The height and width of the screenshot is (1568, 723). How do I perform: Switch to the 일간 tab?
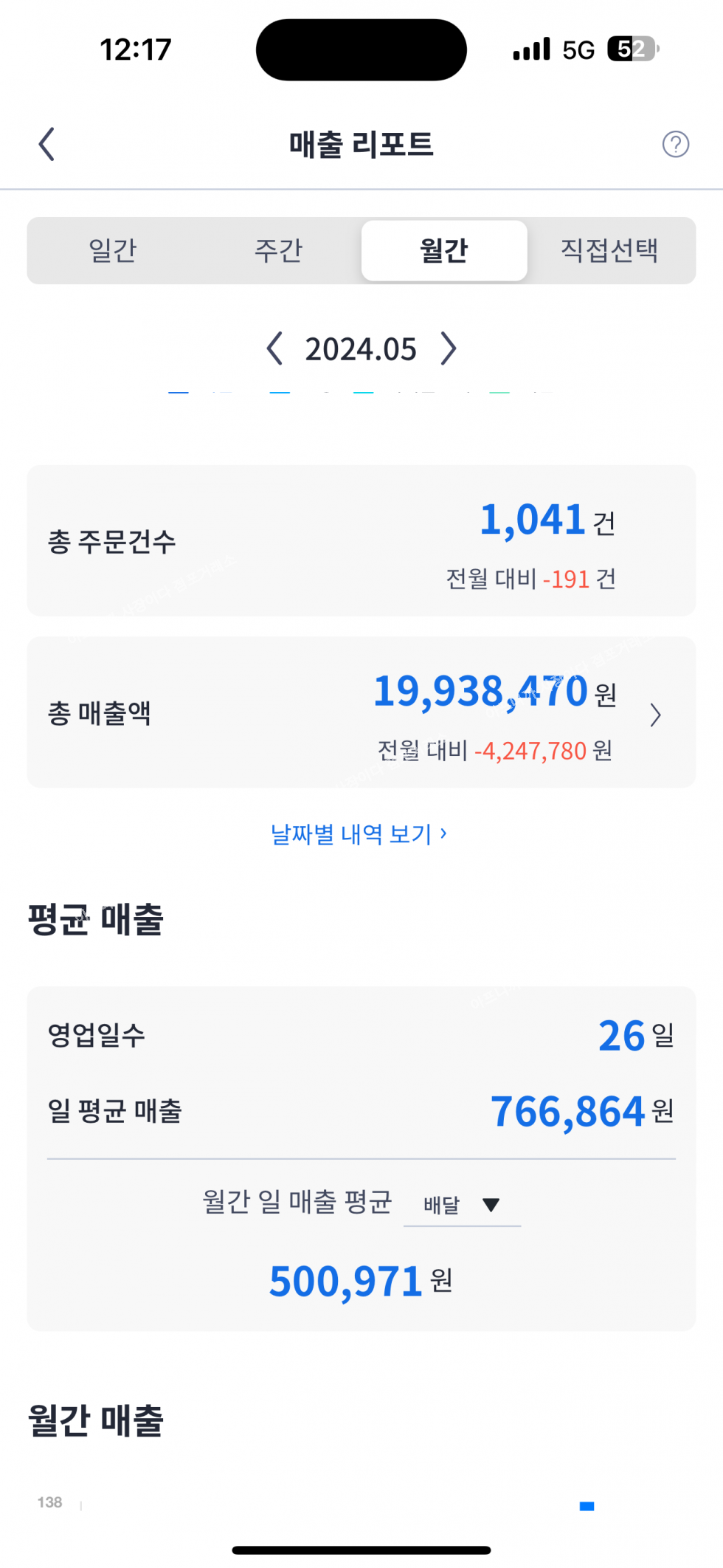coord(113,250)
